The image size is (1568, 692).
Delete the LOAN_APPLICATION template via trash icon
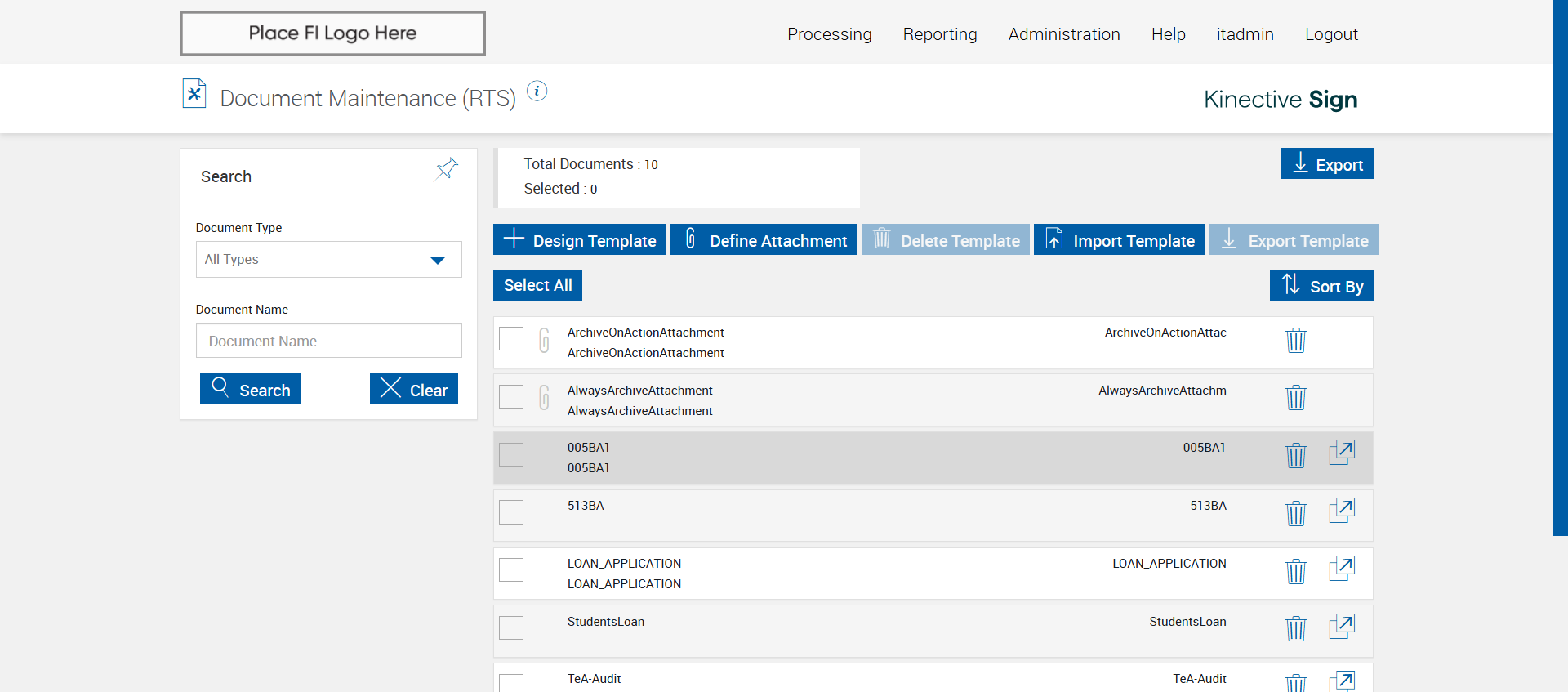pos(1295,571)
